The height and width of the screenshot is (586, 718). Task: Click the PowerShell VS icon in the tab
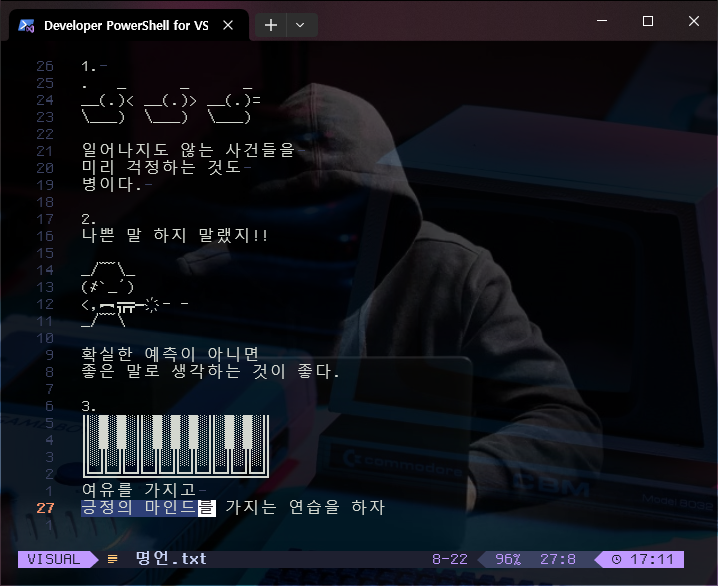pyautogui.click(x=26, y=26)
